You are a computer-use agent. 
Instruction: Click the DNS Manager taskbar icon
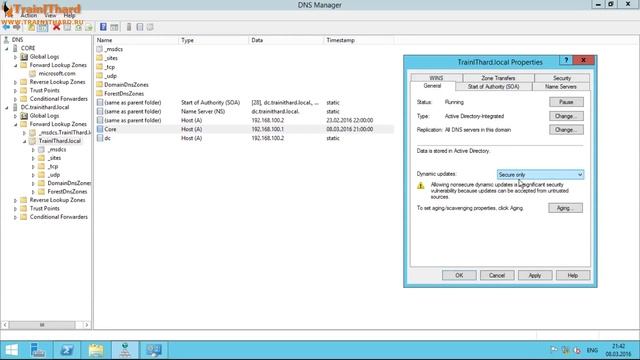coord(125,350)
